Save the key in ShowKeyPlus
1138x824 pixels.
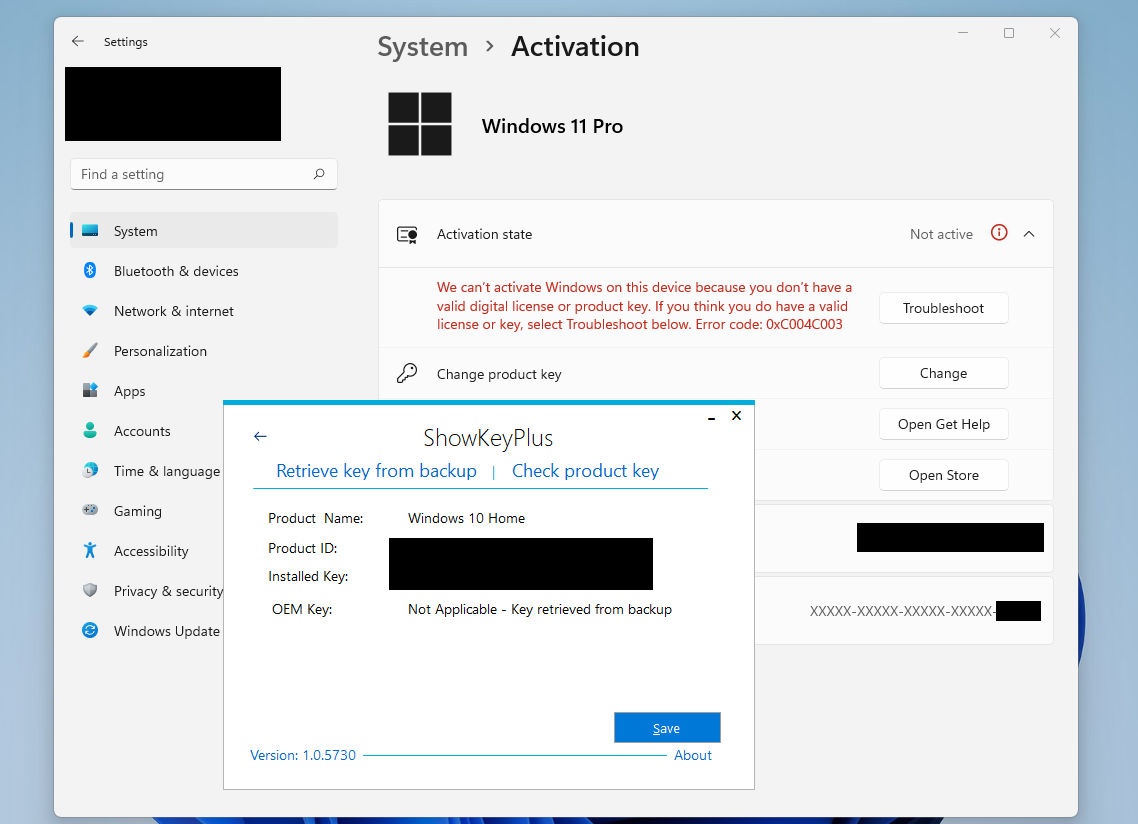(x=667, y=727)
